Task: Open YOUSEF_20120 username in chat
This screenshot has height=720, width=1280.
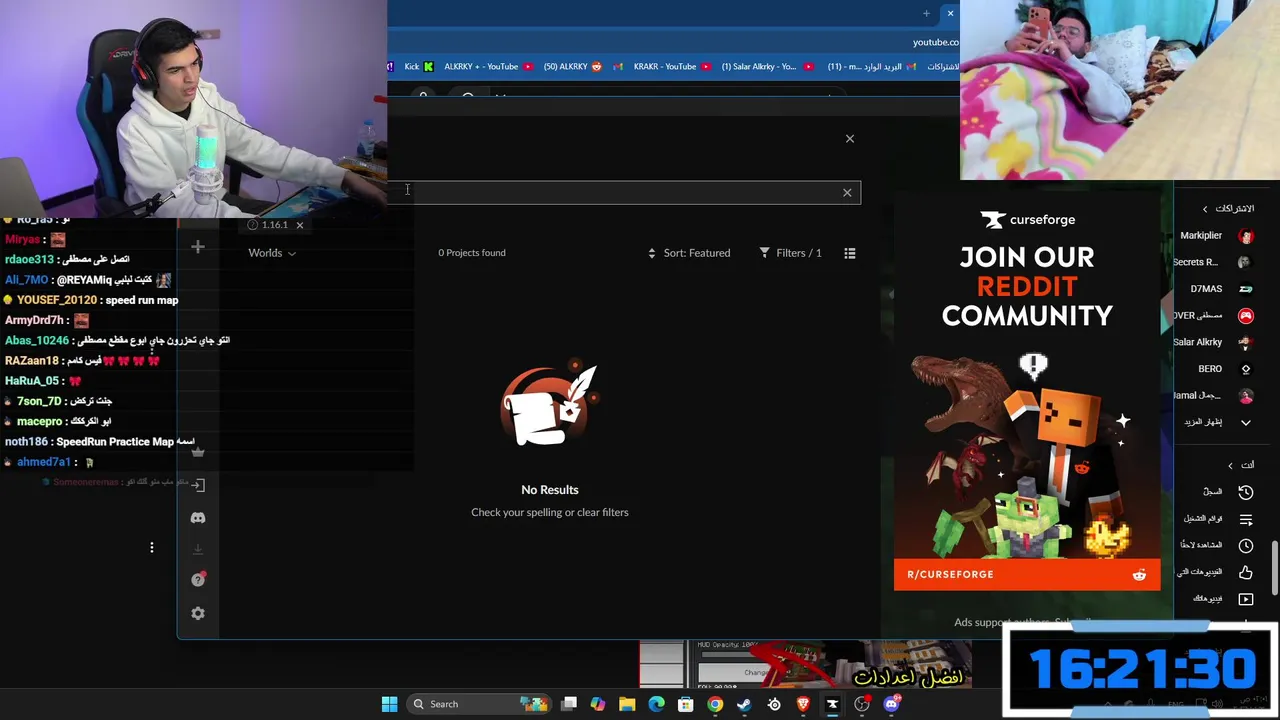Action: pos(56,300)
